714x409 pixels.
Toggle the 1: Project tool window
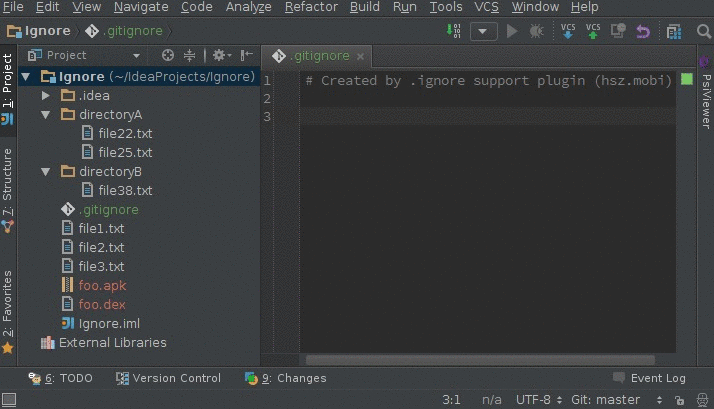(x=8, y=88)
